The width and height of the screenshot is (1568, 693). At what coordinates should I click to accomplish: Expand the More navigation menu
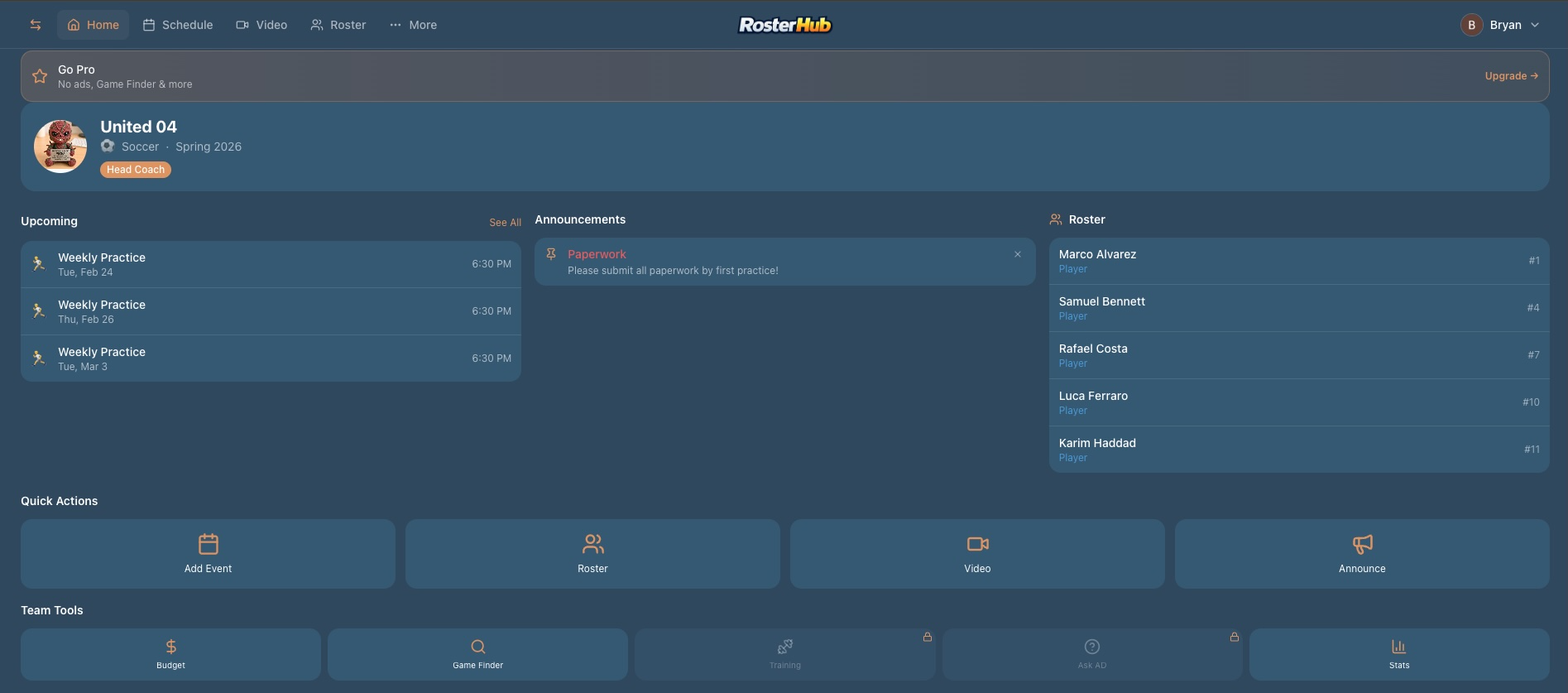413,25
